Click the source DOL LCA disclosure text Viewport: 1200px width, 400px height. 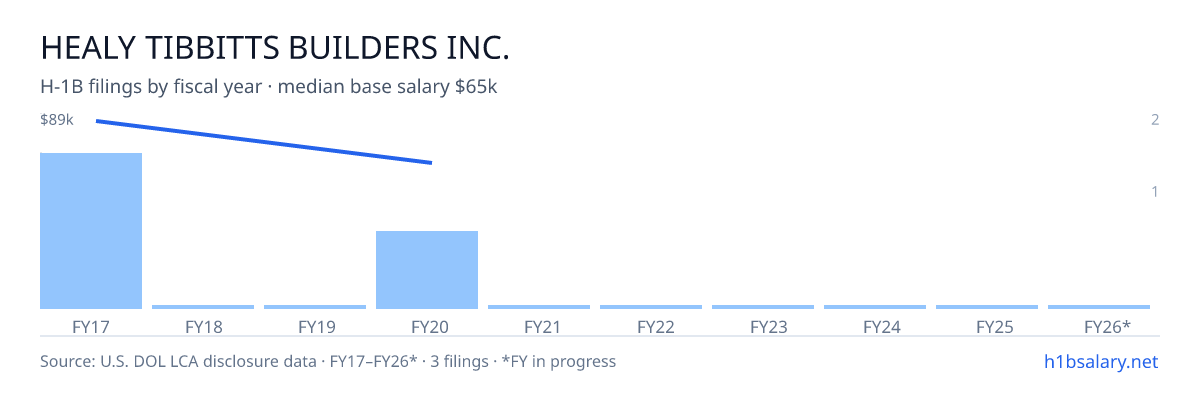pos(328,361)
